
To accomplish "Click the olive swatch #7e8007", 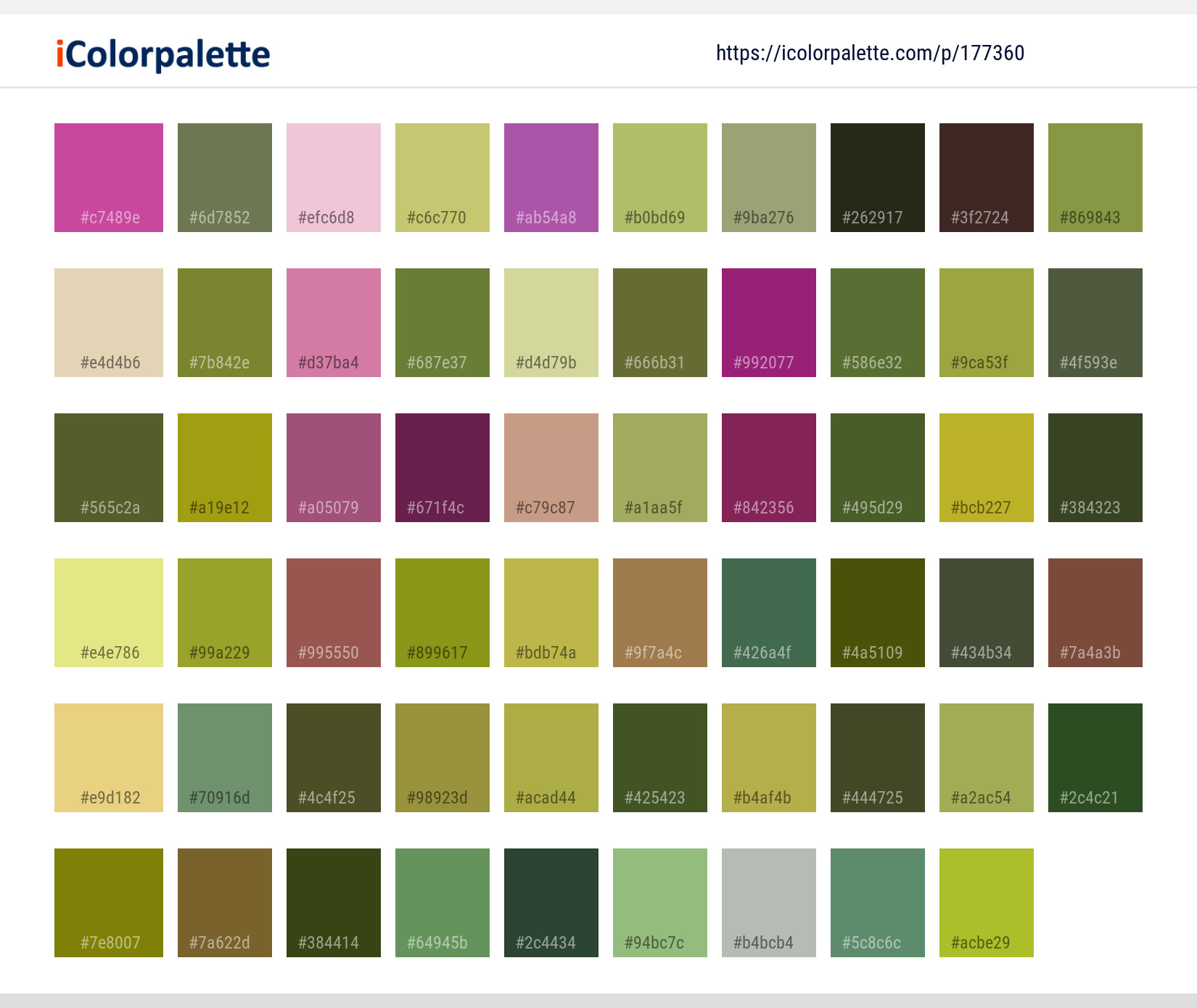I will (108, 902).
